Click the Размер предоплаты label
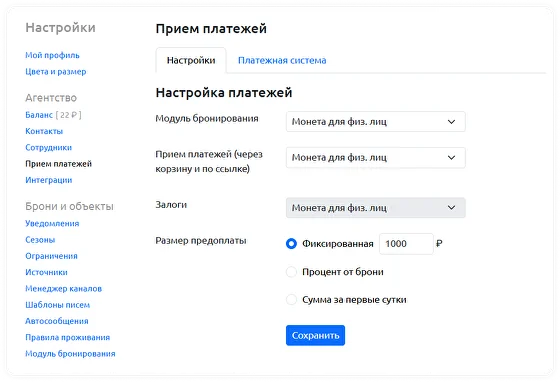Image resolution: width=560 pixels, height=382 pixels. [201, 241]
